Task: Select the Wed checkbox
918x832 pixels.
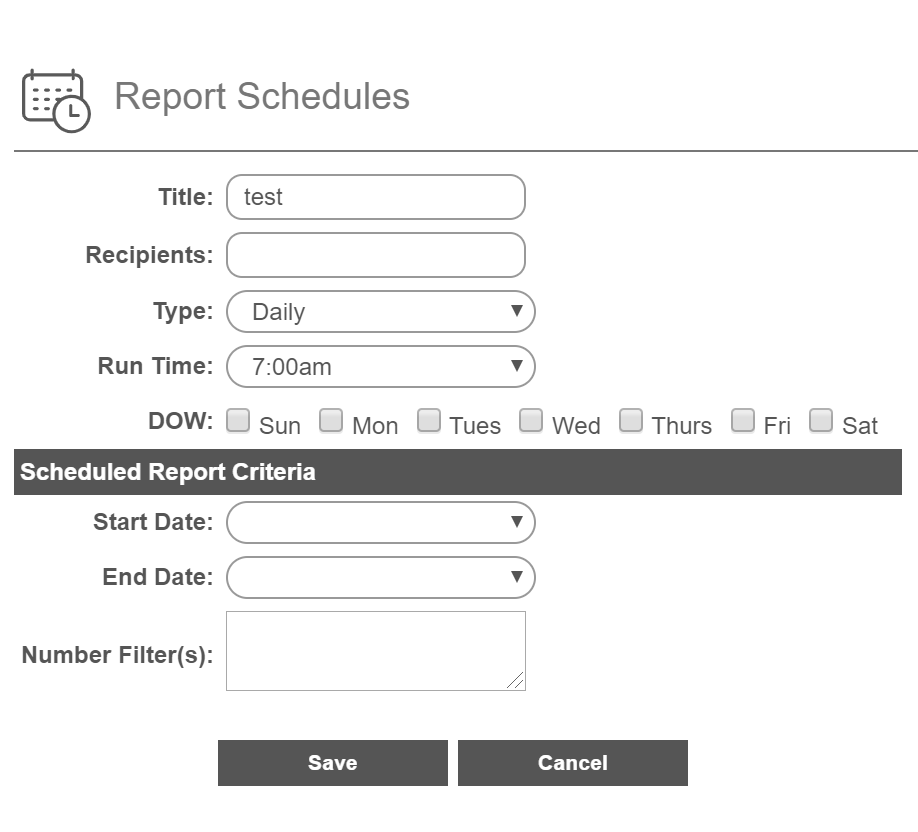Action: 530,420
